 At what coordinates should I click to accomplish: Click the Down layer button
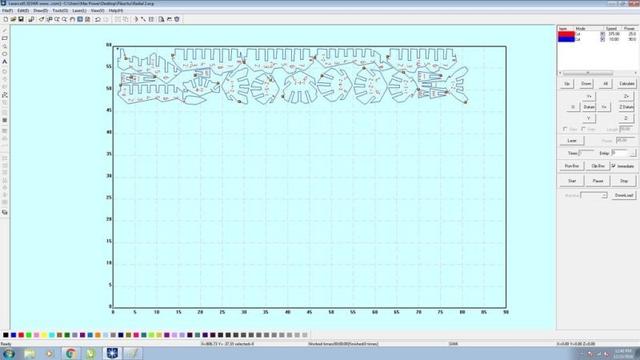point(586,84)
